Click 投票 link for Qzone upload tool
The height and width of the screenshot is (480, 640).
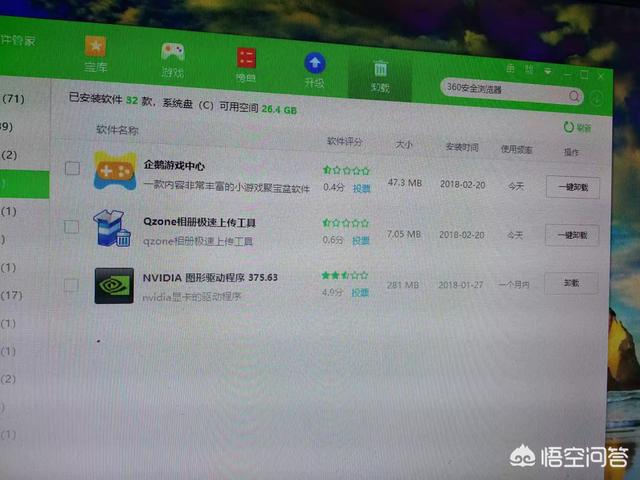[x=360, y=241]
